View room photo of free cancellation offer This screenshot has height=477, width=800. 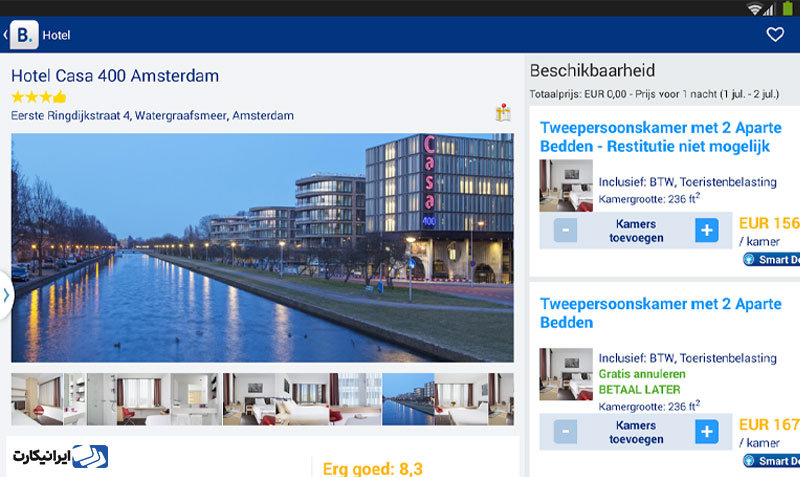click(566, 374)
